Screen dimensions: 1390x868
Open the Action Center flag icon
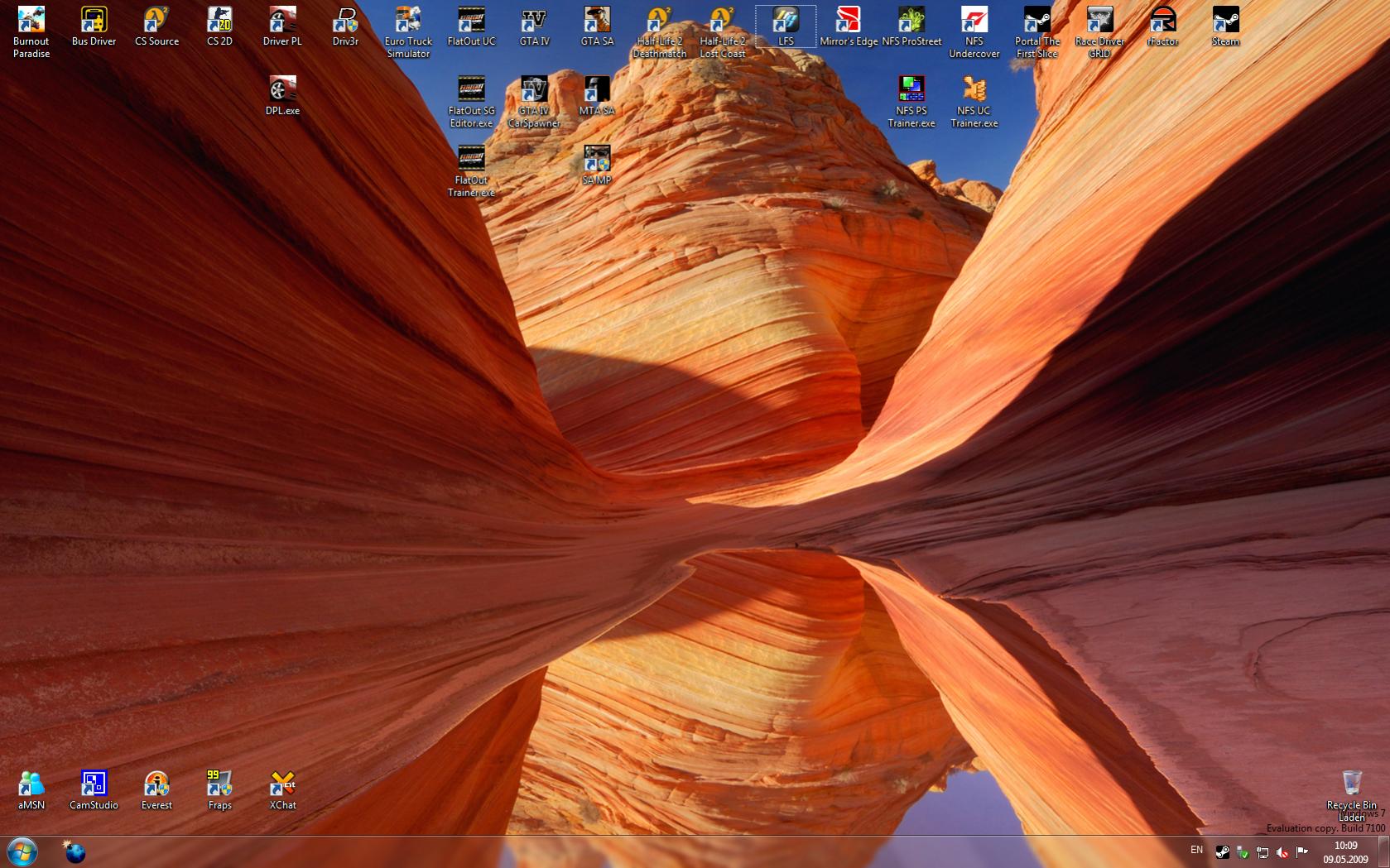pyautogui.click(x=1302, y=851)
